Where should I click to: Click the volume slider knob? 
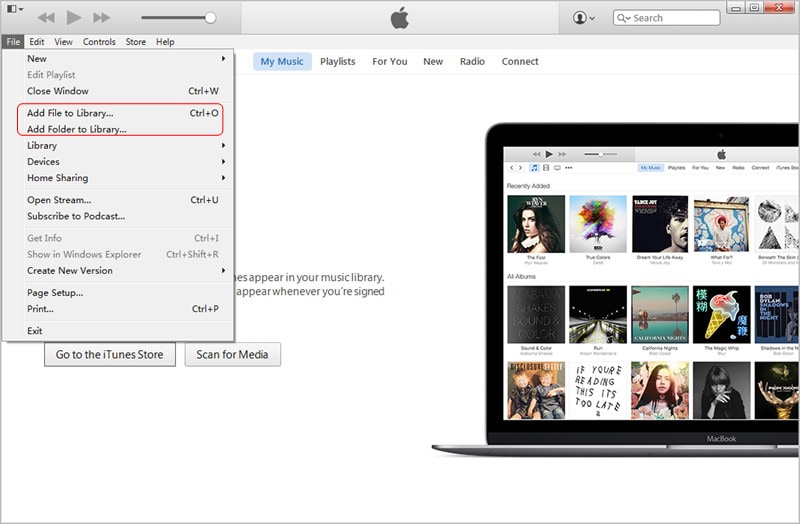(210, 18)
